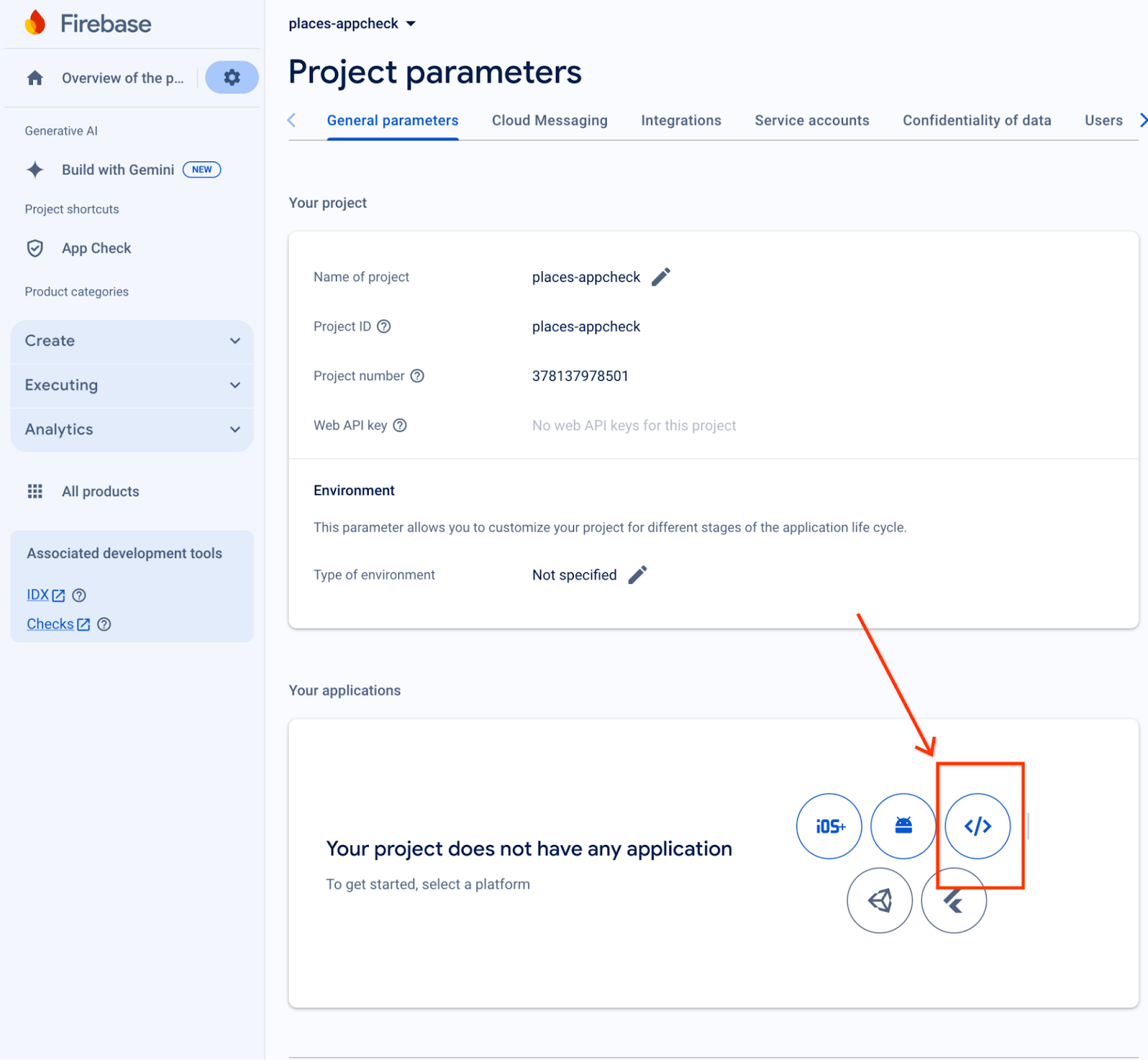Expand the Analytics category

132,430
